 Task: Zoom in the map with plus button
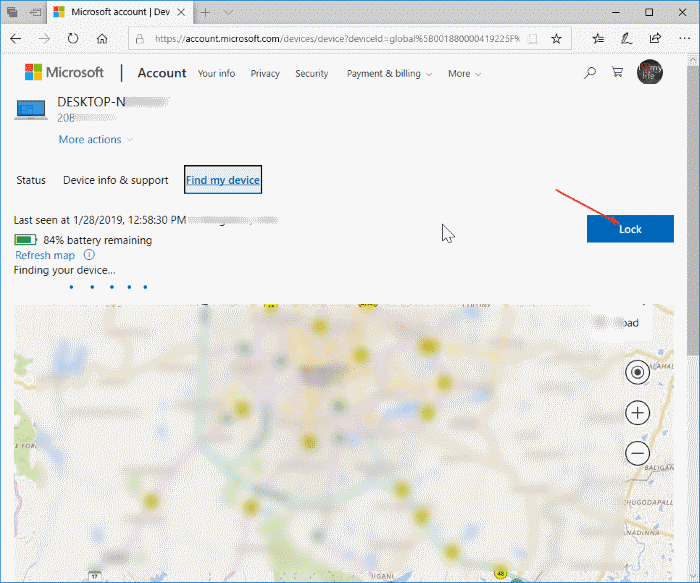click(x=638, y=413)
